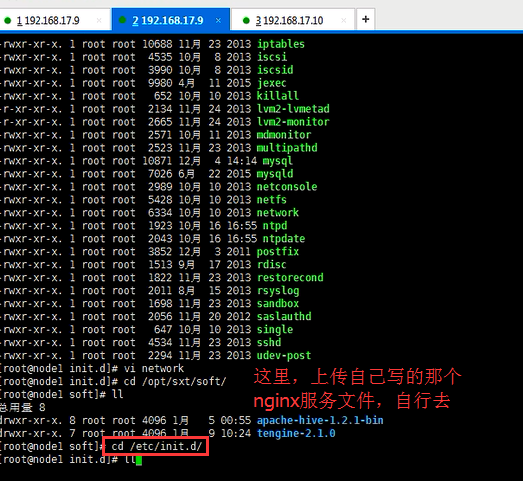Click the sshd file name
Screen dimensions: 523x481
[x=269, y=343]
